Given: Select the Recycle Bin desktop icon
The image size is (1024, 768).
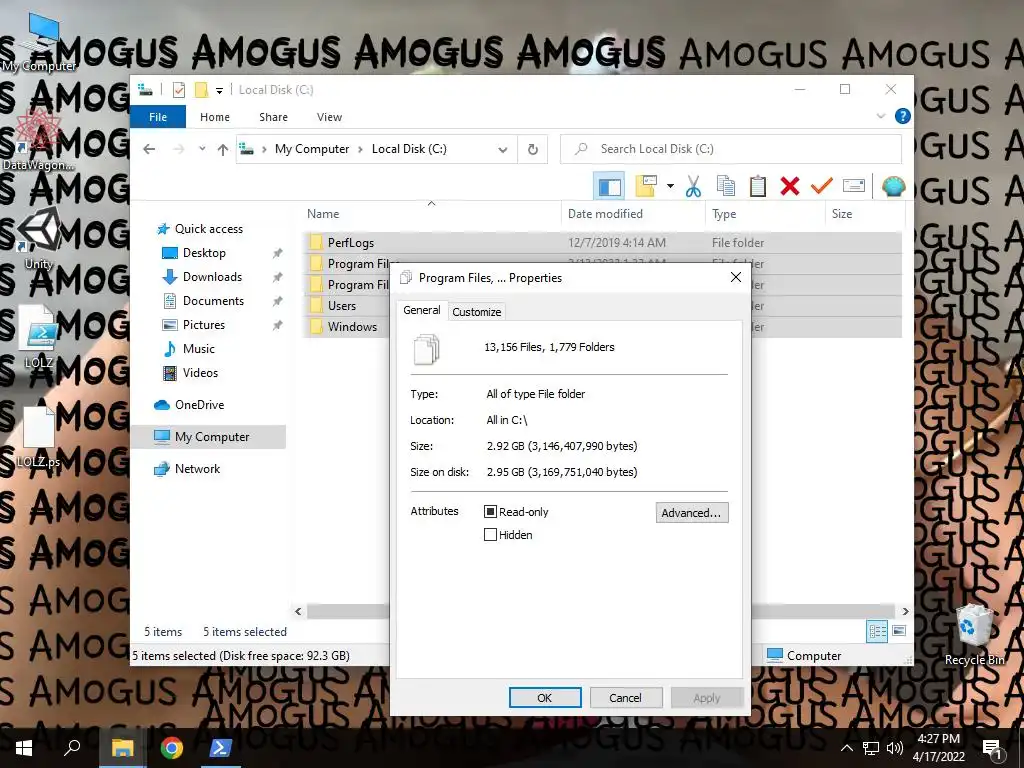Looking at the screenshot, I should [x=974, y=633].
